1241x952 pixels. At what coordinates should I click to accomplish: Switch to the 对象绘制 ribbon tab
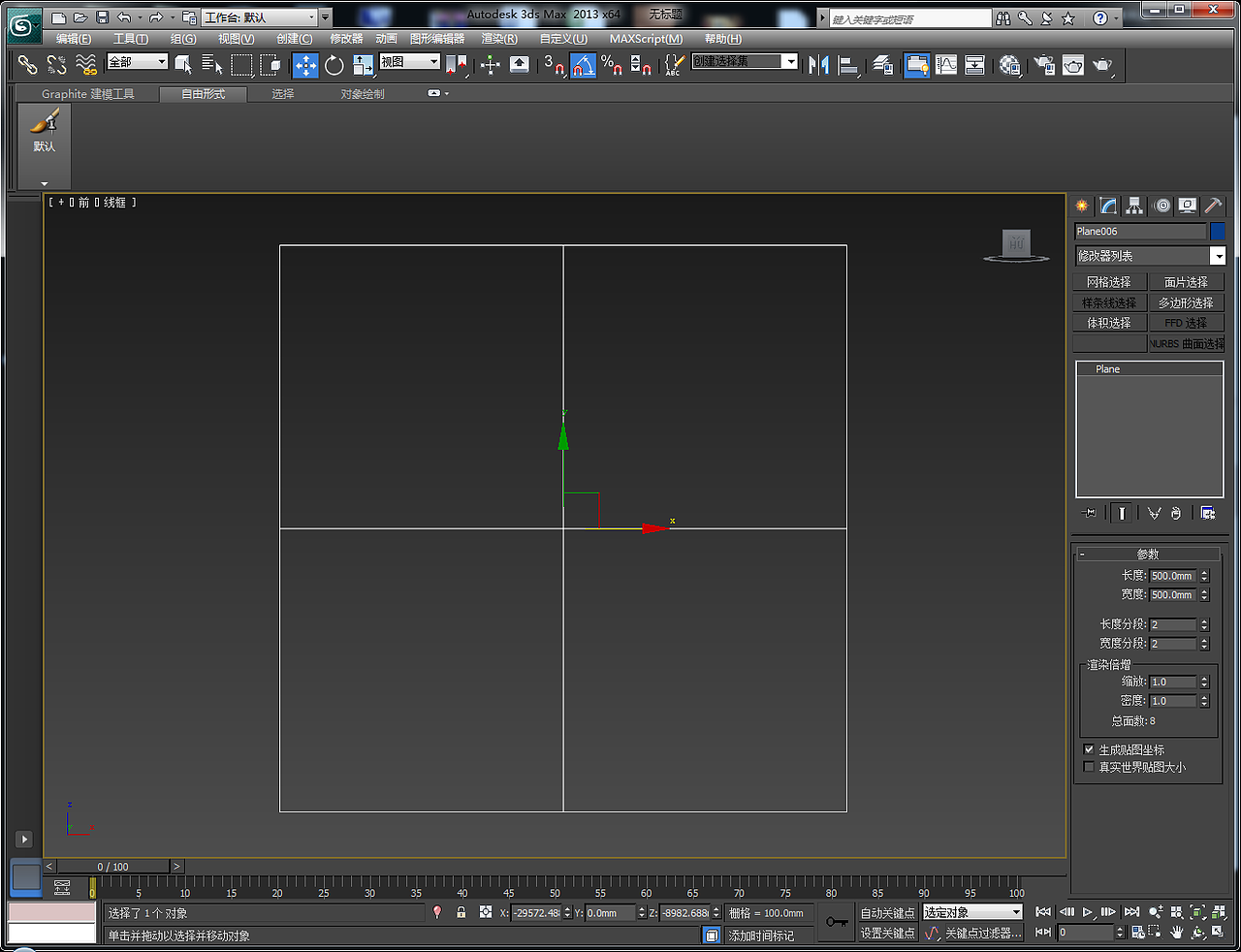tap(363, 94)
